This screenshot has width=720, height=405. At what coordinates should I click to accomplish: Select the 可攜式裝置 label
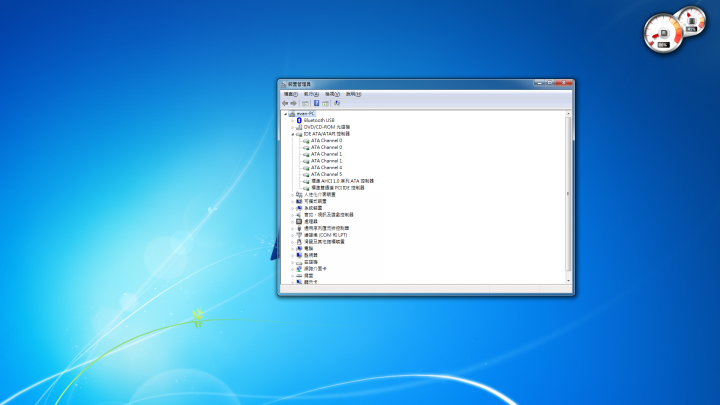[315, 202]
